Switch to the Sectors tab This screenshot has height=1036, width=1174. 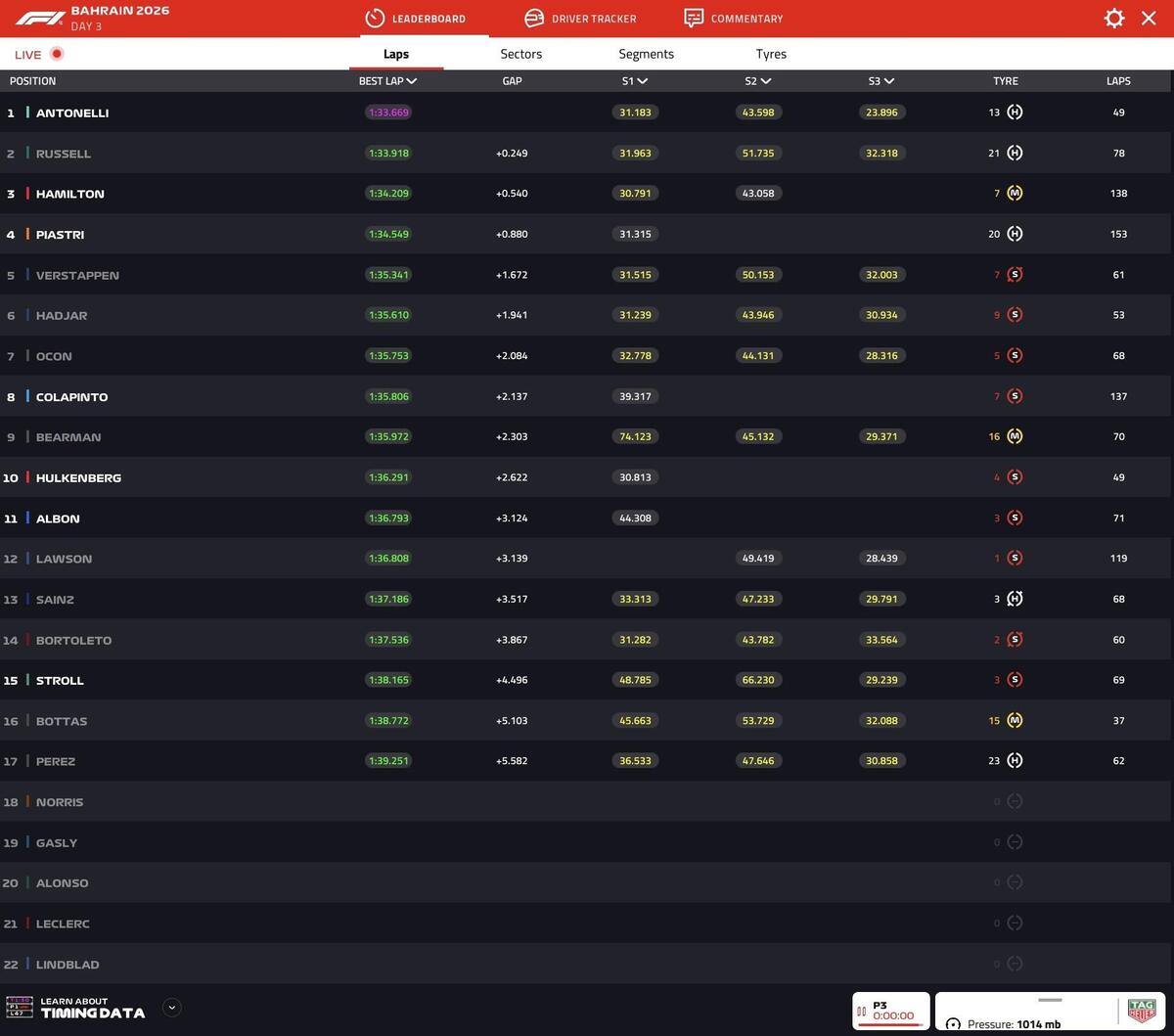coord(520,54)
